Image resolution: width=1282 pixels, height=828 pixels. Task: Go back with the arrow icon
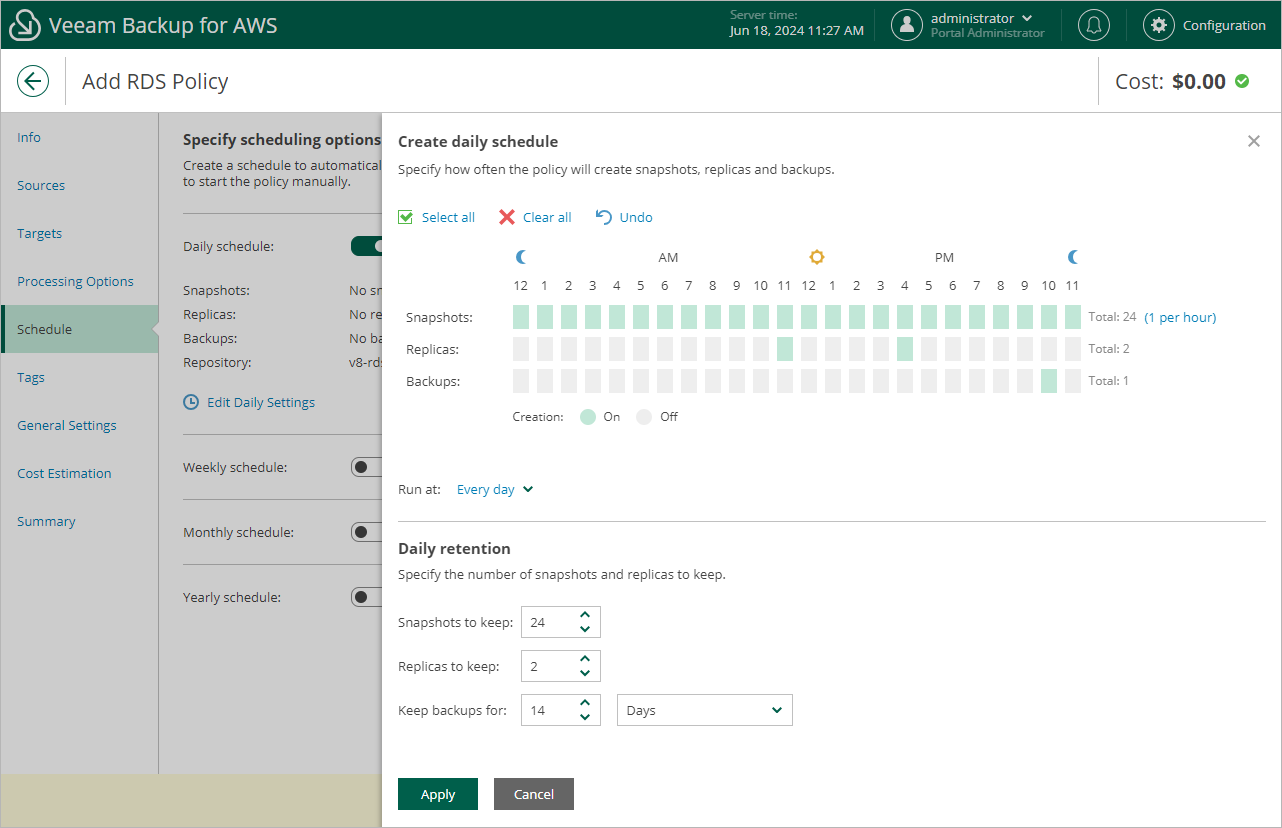pyautogui.click(x=33, y=81)
